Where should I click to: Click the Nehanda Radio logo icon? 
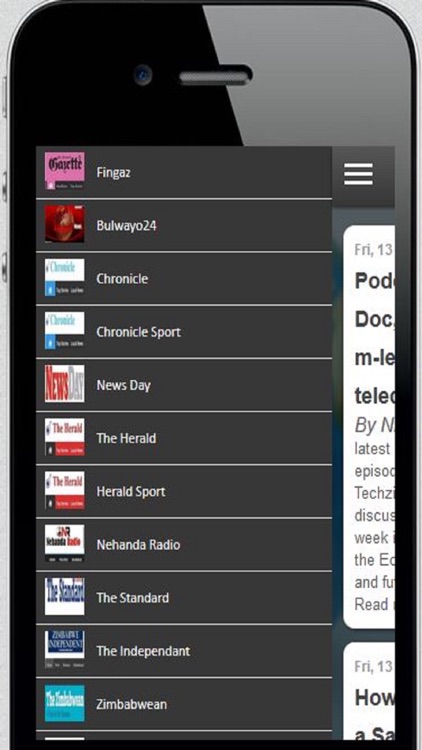(65, 543)
